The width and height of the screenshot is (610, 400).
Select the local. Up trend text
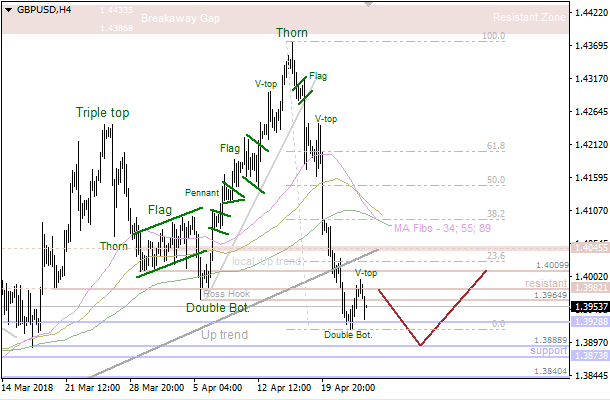coord(267,261)
